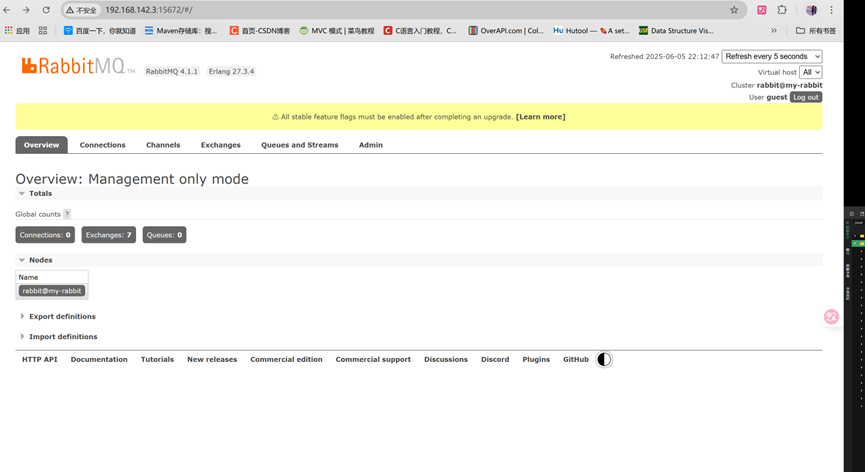Open Plugins footer link
The height and width of the screenshot is (472, 865).
pyautogui.click(x=536, y=360)
